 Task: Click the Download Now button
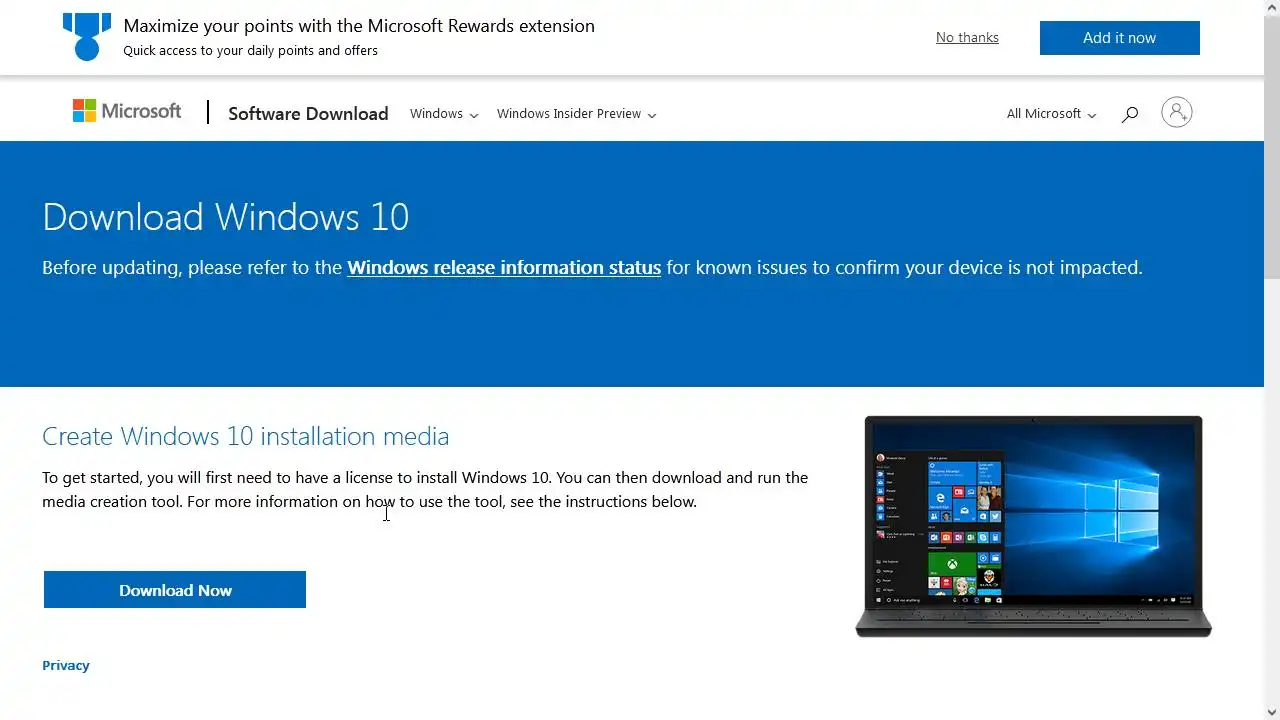coord(175,590)
